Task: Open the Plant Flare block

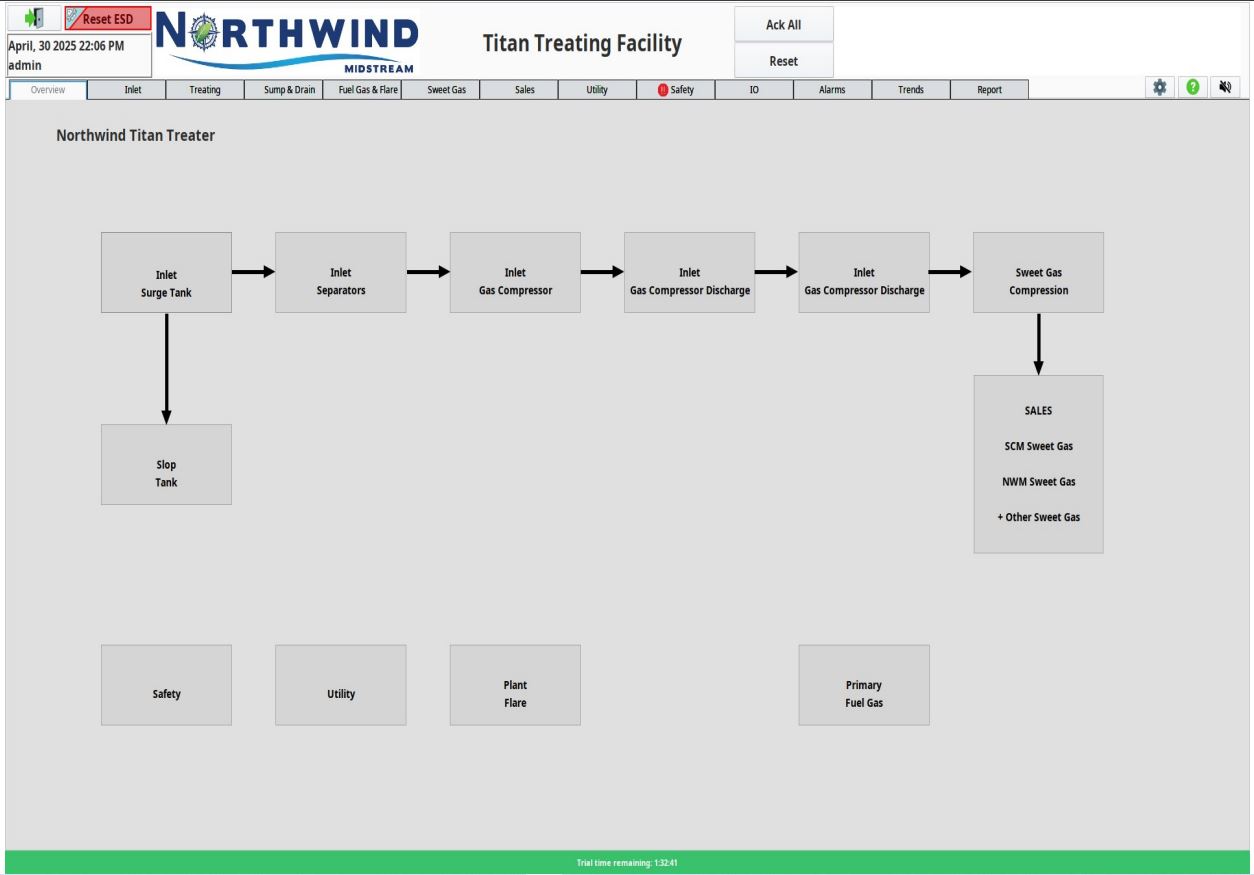Action: pos(515,685)
